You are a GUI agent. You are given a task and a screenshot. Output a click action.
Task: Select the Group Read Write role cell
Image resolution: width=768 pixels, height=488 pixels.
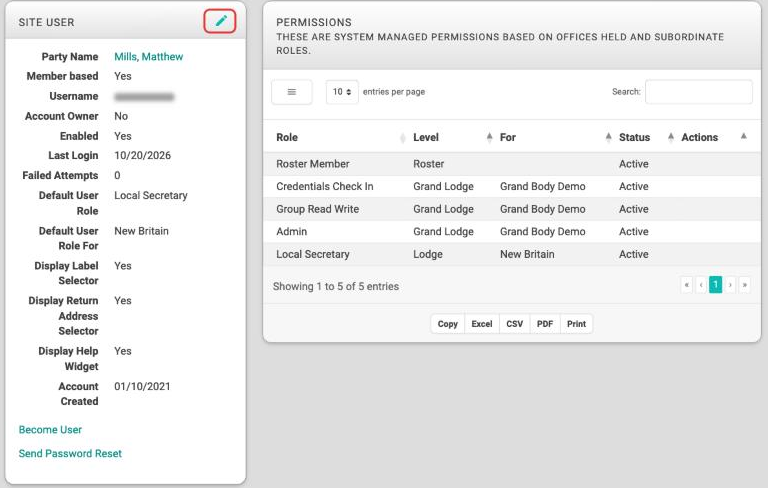[317, 209]
